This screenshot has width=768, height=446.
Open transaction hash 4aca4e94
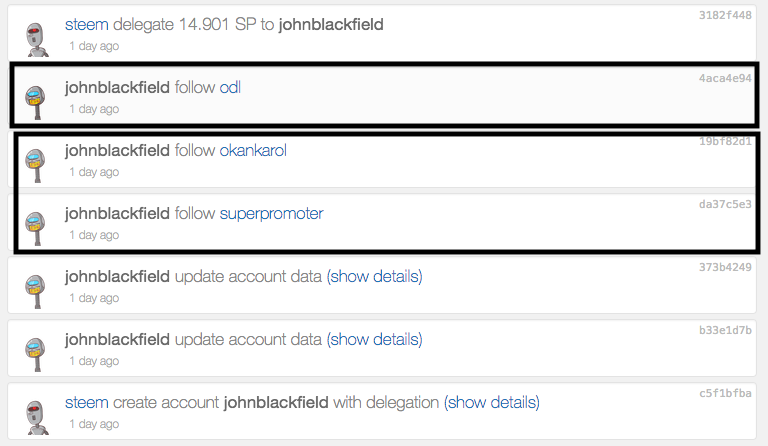(725, 78)
